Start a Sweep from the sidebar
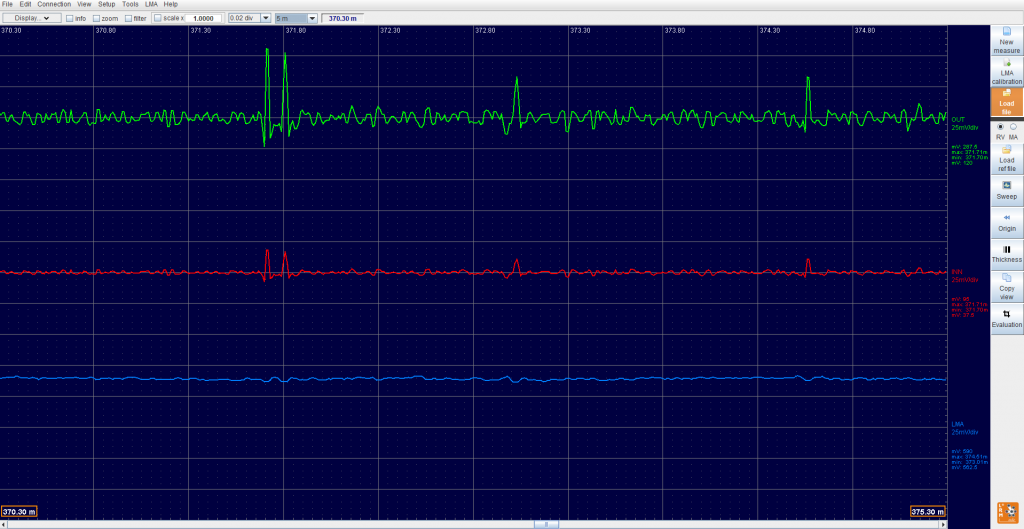1024x529 pixels. click(1006, 190)
